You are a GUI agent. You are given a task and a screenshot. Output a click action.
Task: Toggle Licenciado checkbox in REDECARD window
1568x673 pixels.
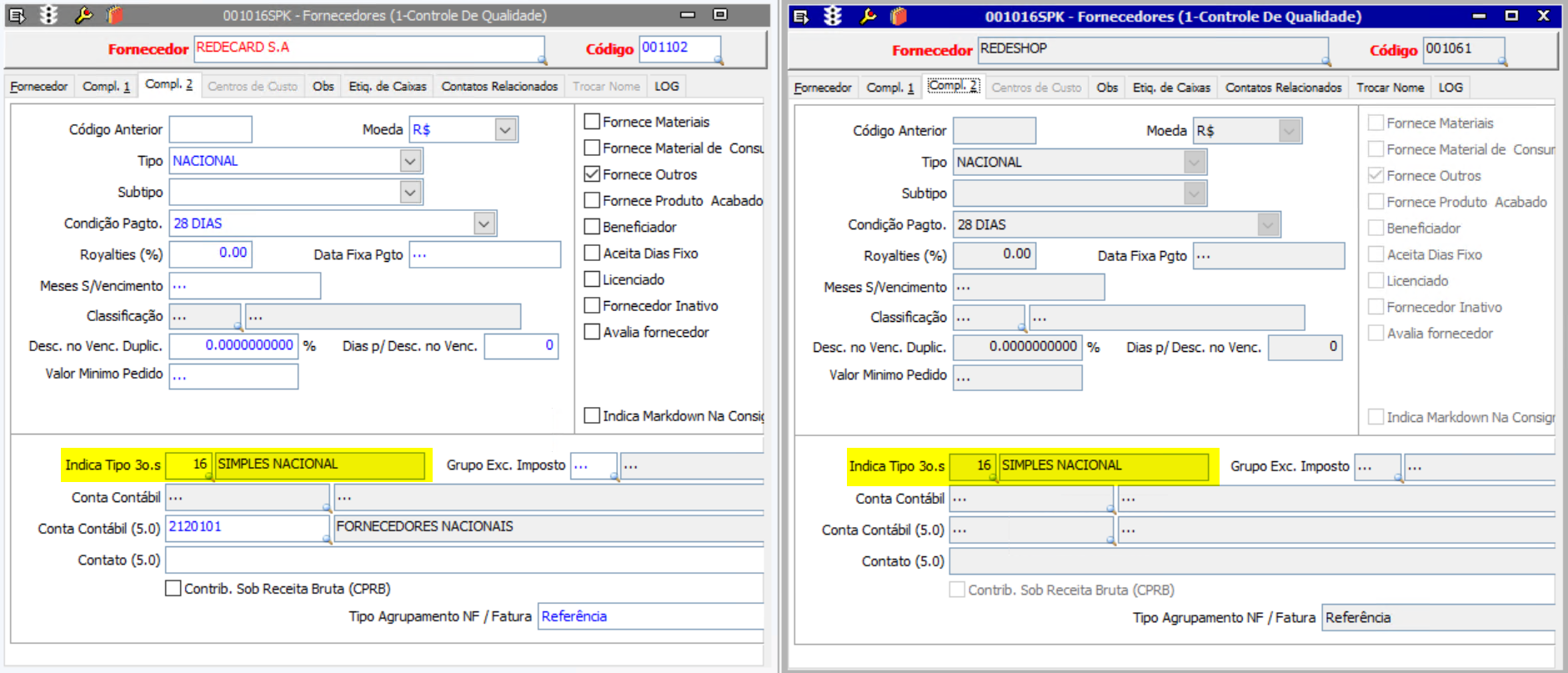point(592,279)
